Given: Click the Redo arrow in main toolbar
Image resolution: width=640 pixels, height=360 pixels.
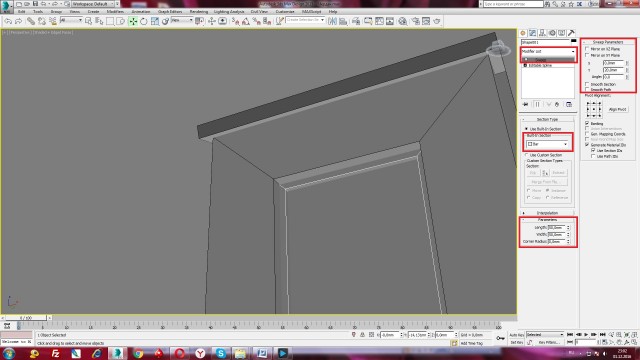Looking at the screenshot, I should [x=18, y=21].
